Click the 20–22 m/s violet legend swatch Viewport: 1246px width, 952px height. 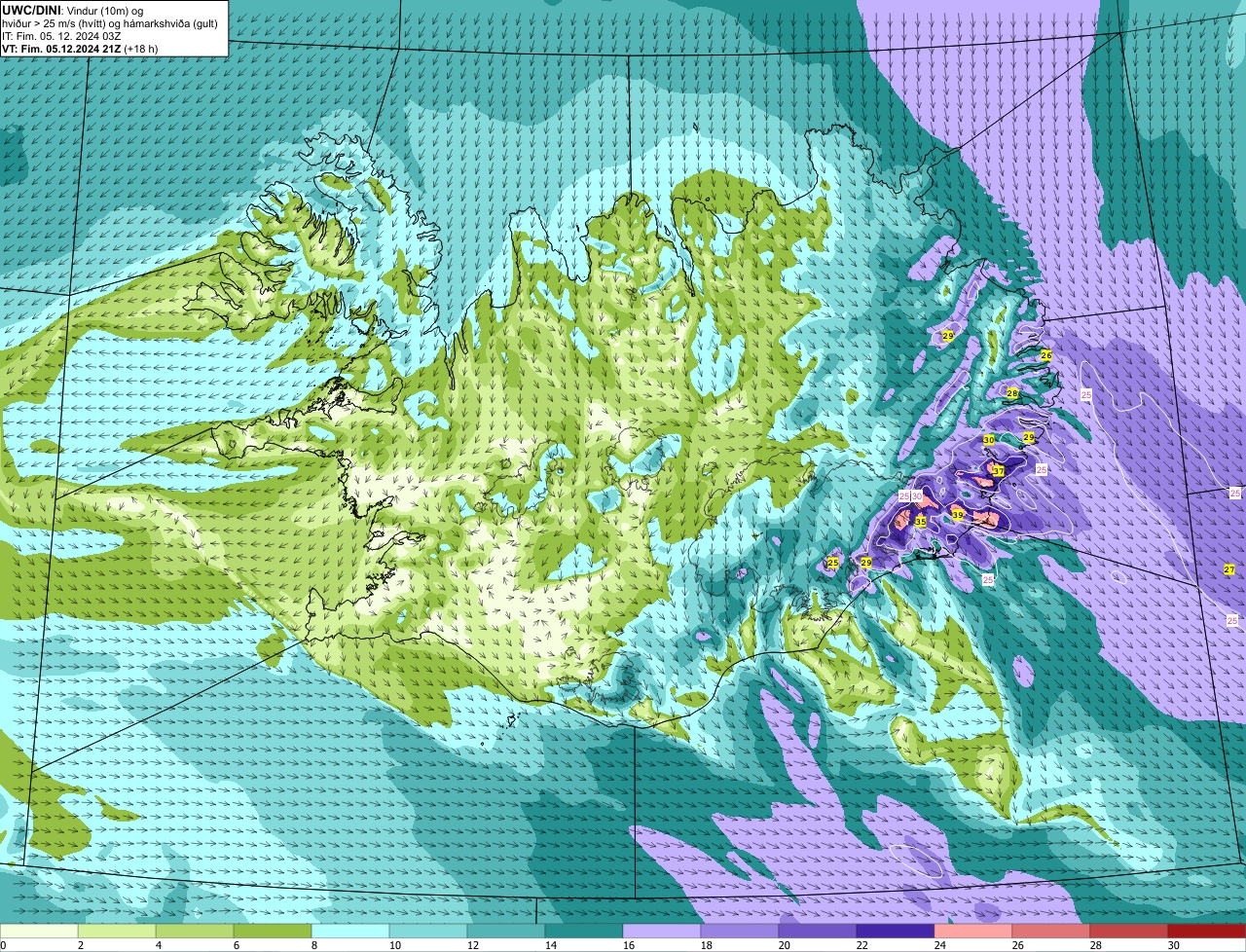click(818, 932)
